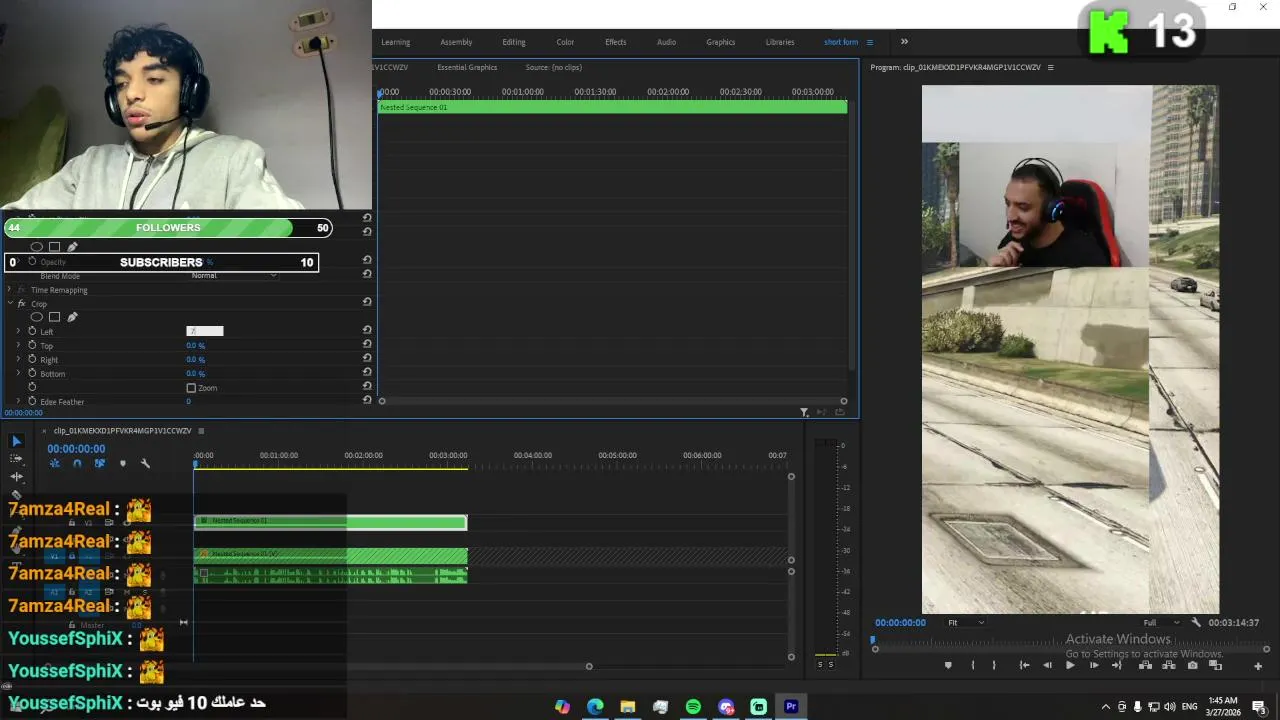1280x720 pixels.
Task: Enable the Zoom checkbox in Crop effect
Action: point(191,388)
